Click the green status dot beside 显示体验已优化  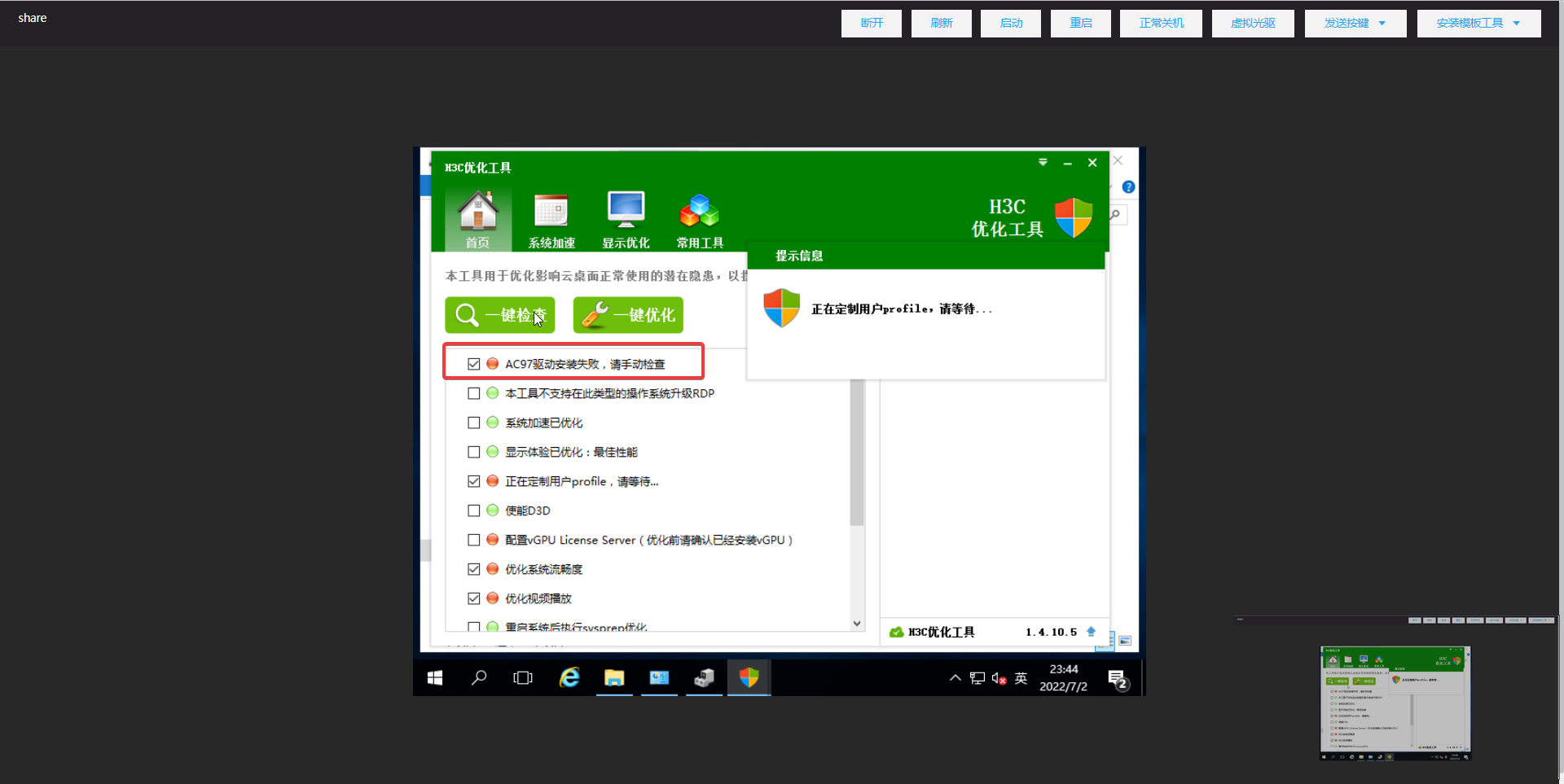point(493,452)
